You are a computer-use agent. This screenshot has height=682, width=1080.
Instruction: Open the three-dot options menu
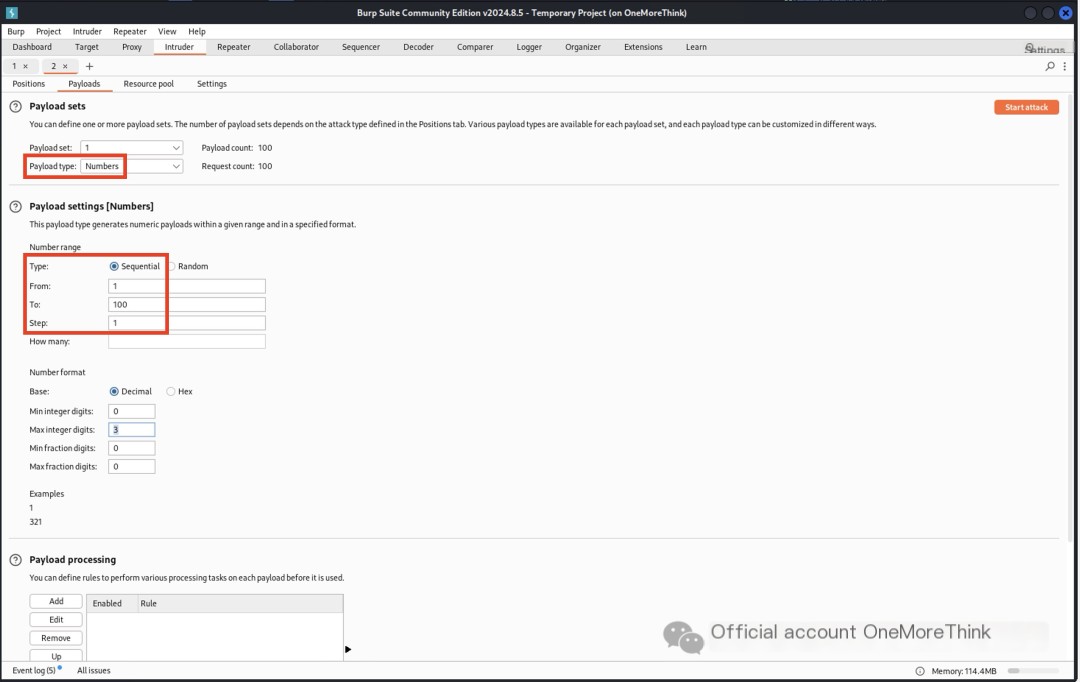[1065, 66]
